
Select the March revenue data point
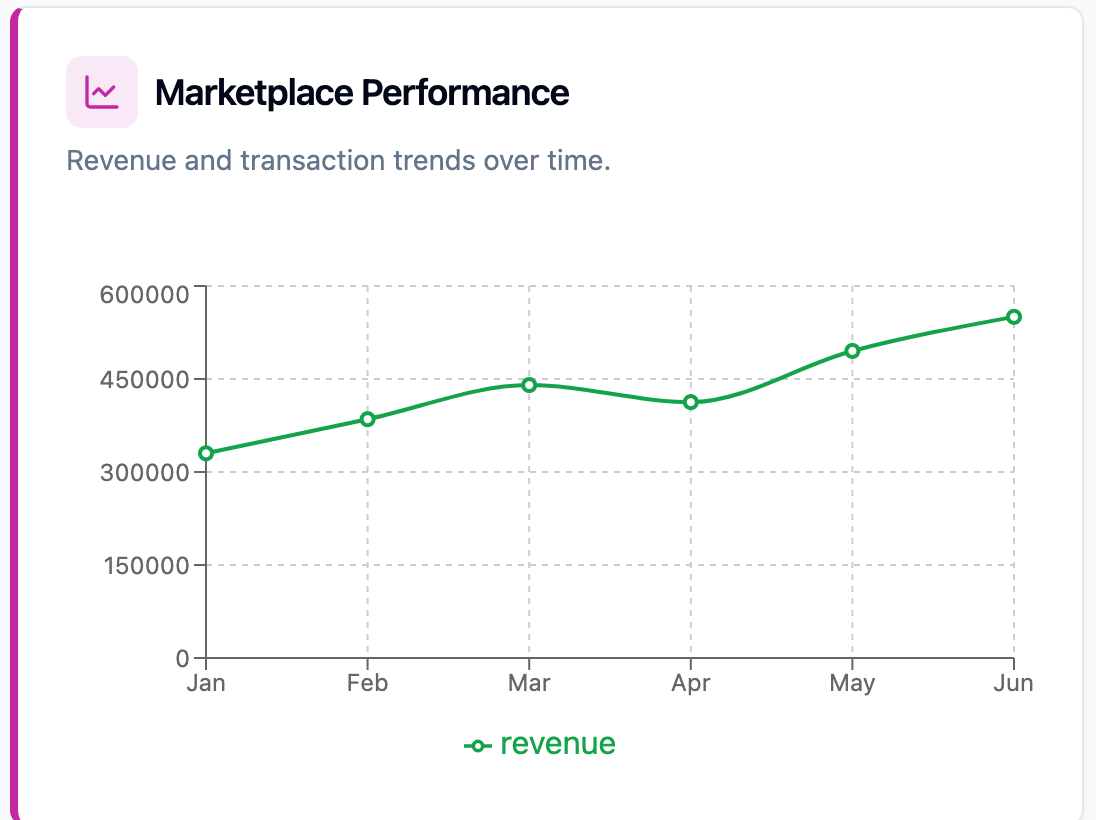point(529,384)
